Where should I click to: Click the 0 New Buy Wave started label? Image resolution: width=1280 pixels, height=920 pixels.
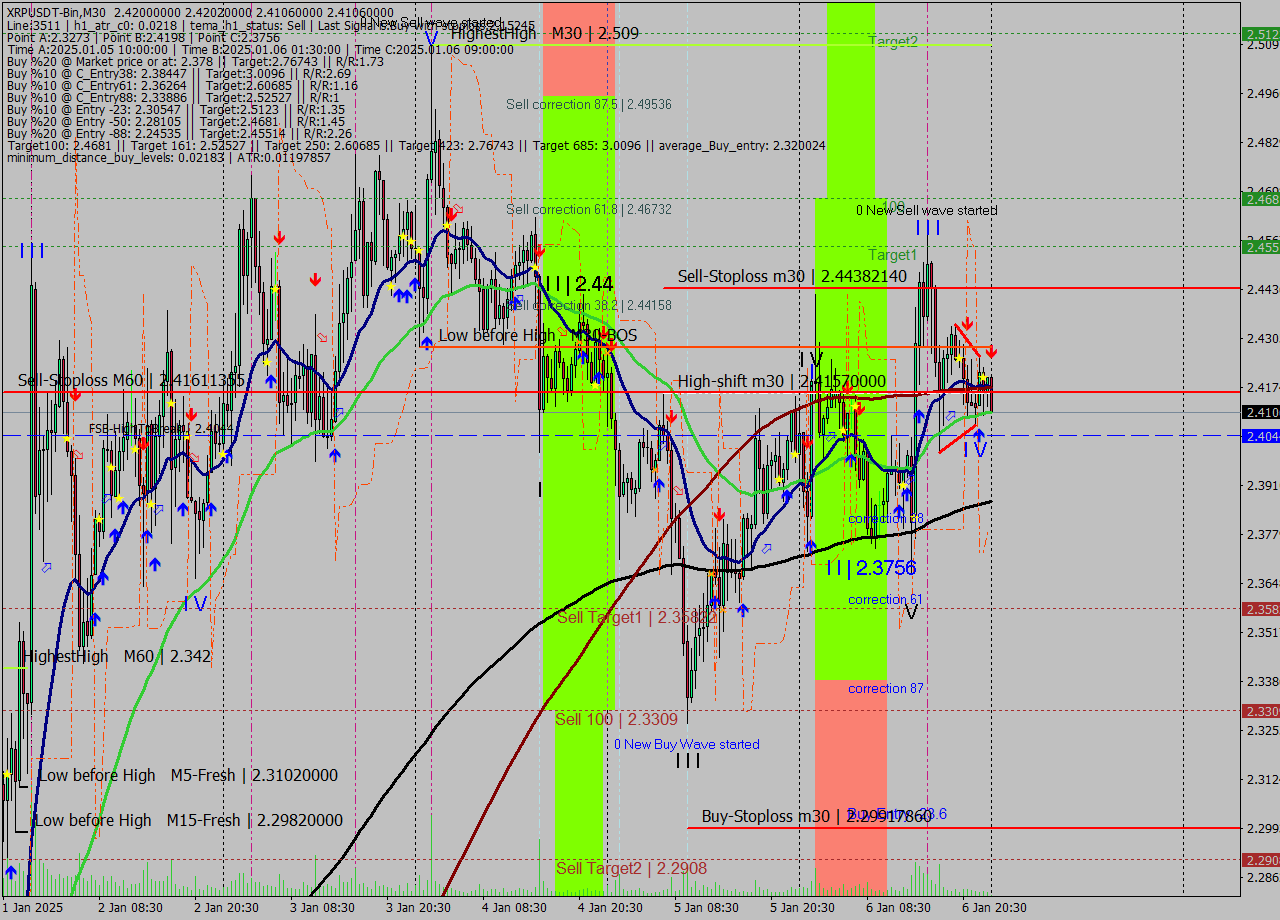[686, 744]
